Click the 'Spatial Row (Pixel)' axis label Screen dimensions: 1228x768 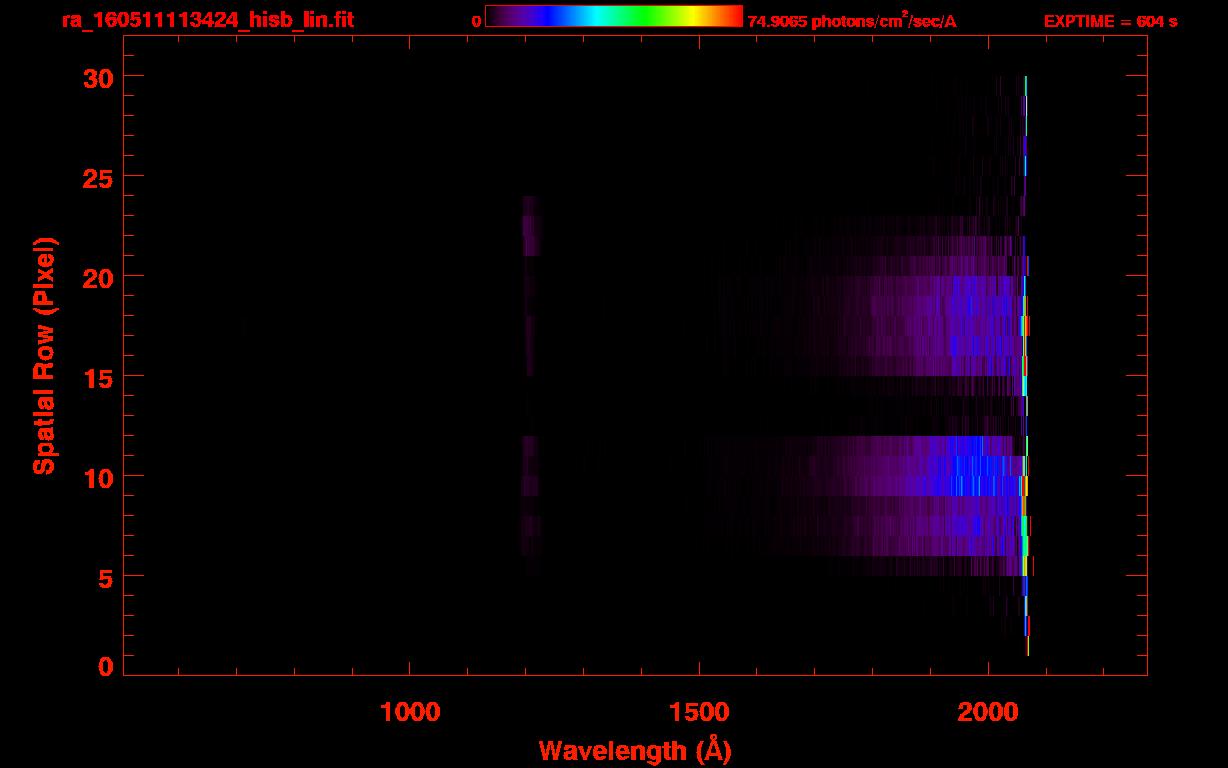pyautogui.click(x=44, y=356)
